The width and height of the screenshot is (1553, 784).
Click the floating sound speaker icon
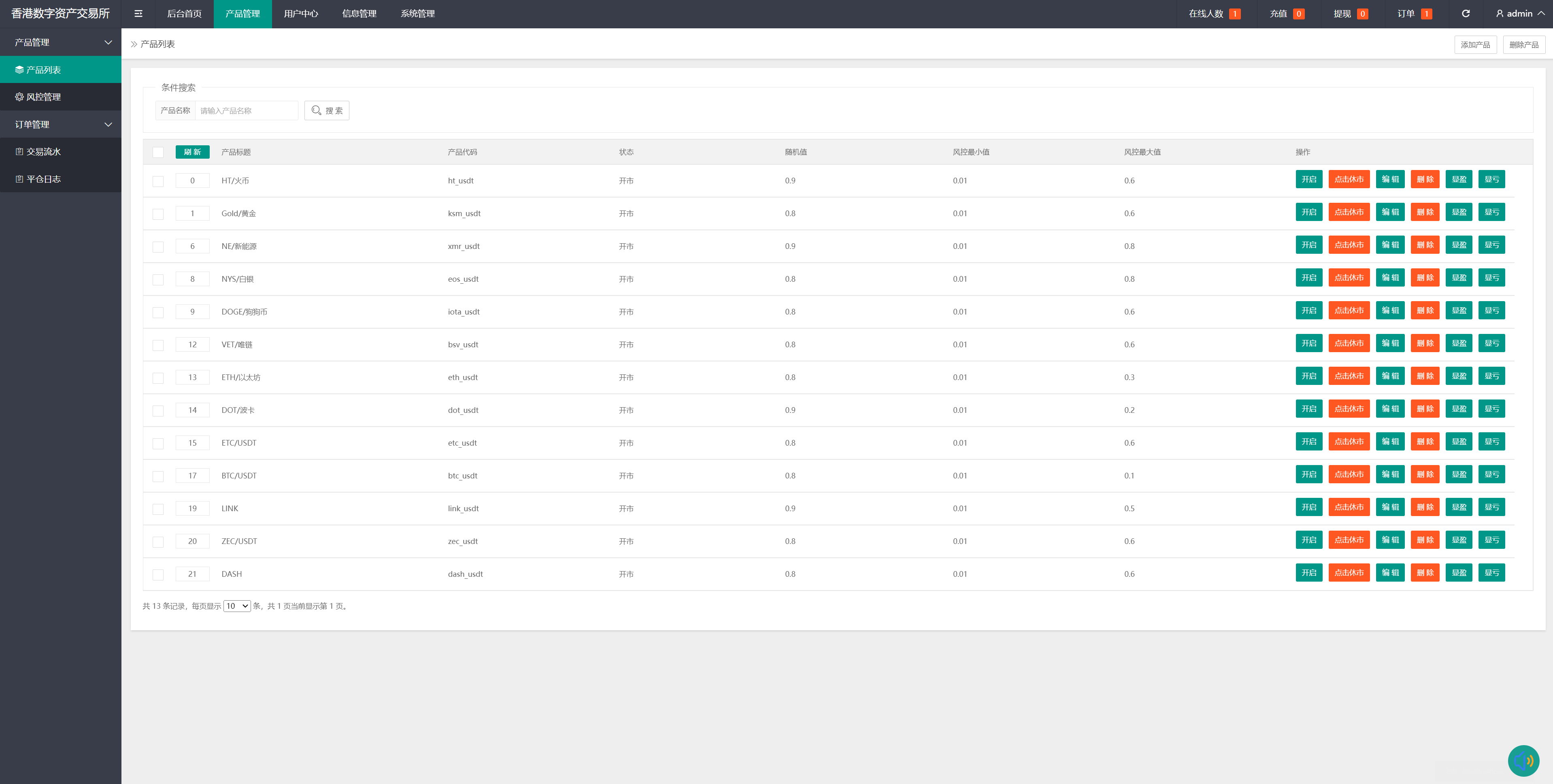tap(1523, 761)
